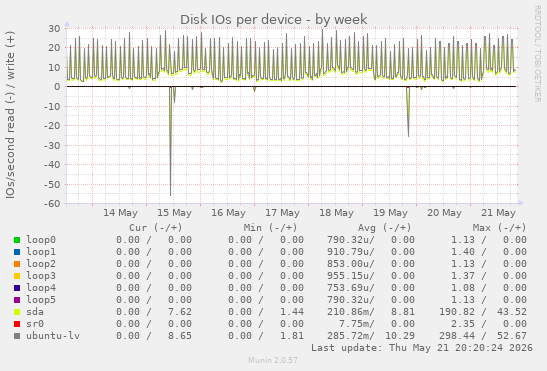547x371 pixels.
Task: Click ubuntu-lv average value 285.72m
Action: pyautogui.click(x=351, y=336)
